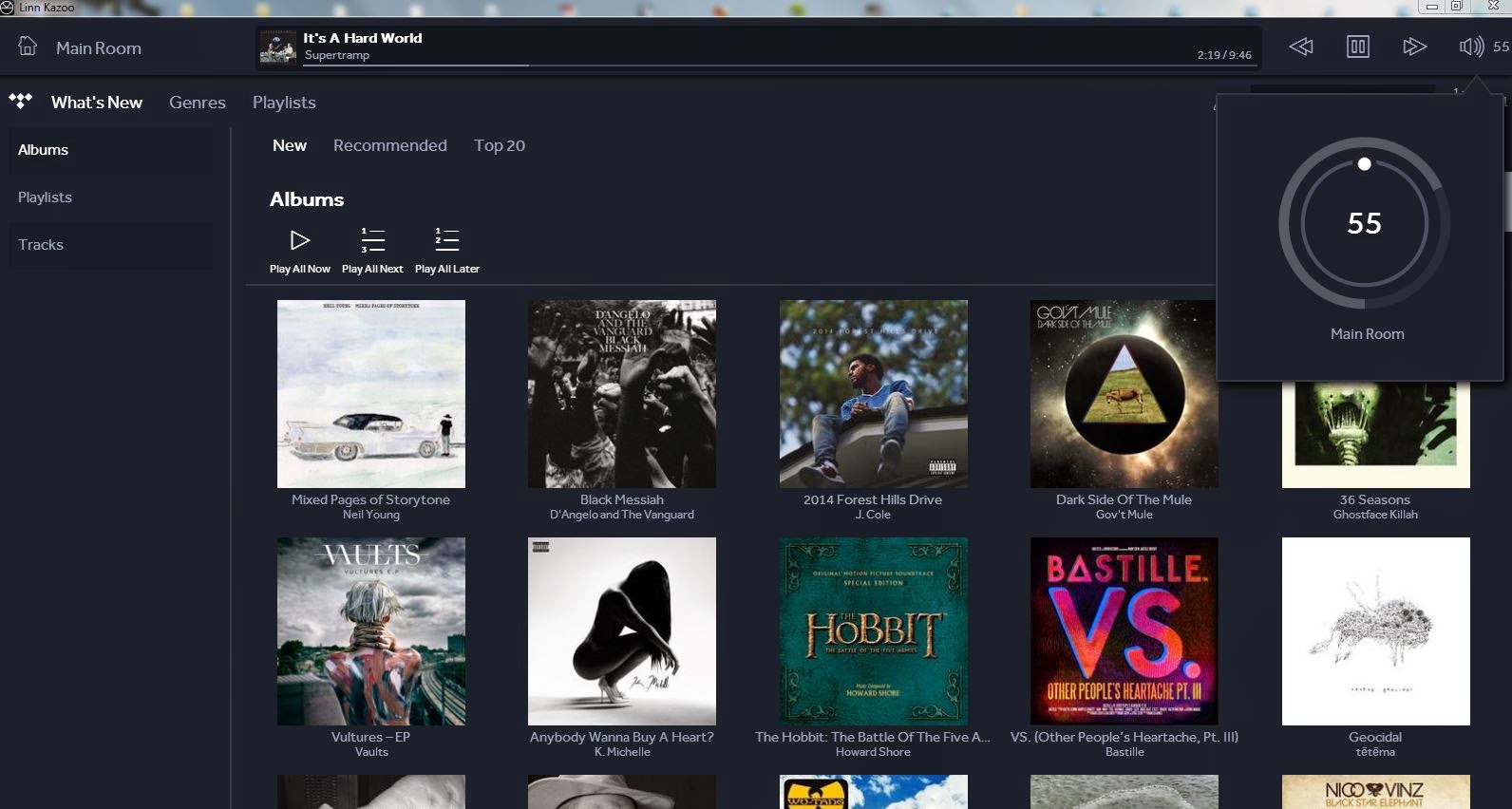Open 36 Seasons album cover

click(1376, 435)
